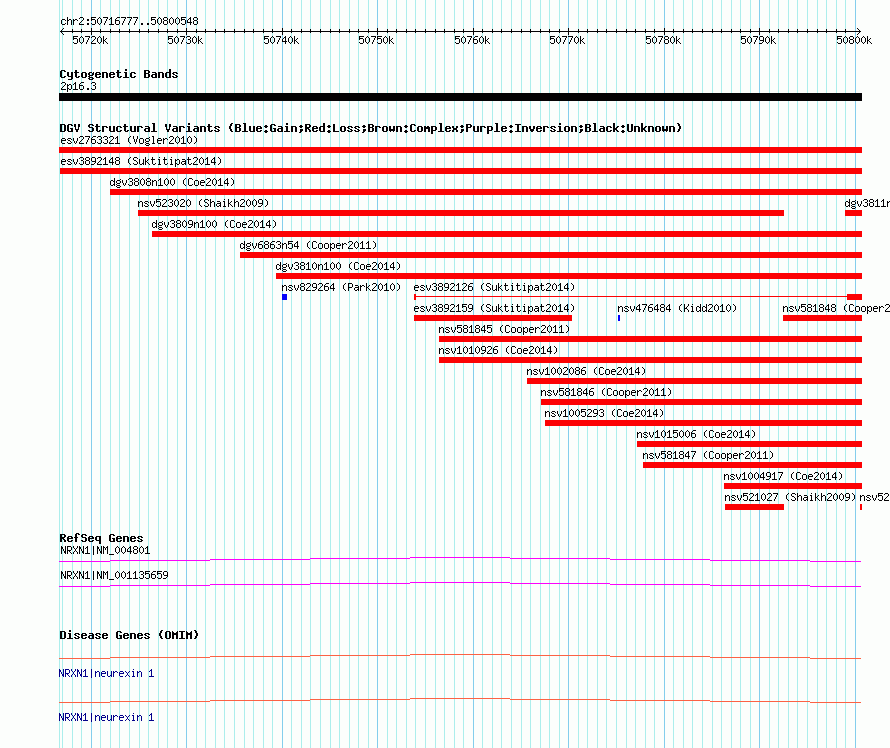Viewport: 890px width, 748px height.
Task: Click the esv2763321 (Vogler2010) variant label
Action: pos(129,140)
